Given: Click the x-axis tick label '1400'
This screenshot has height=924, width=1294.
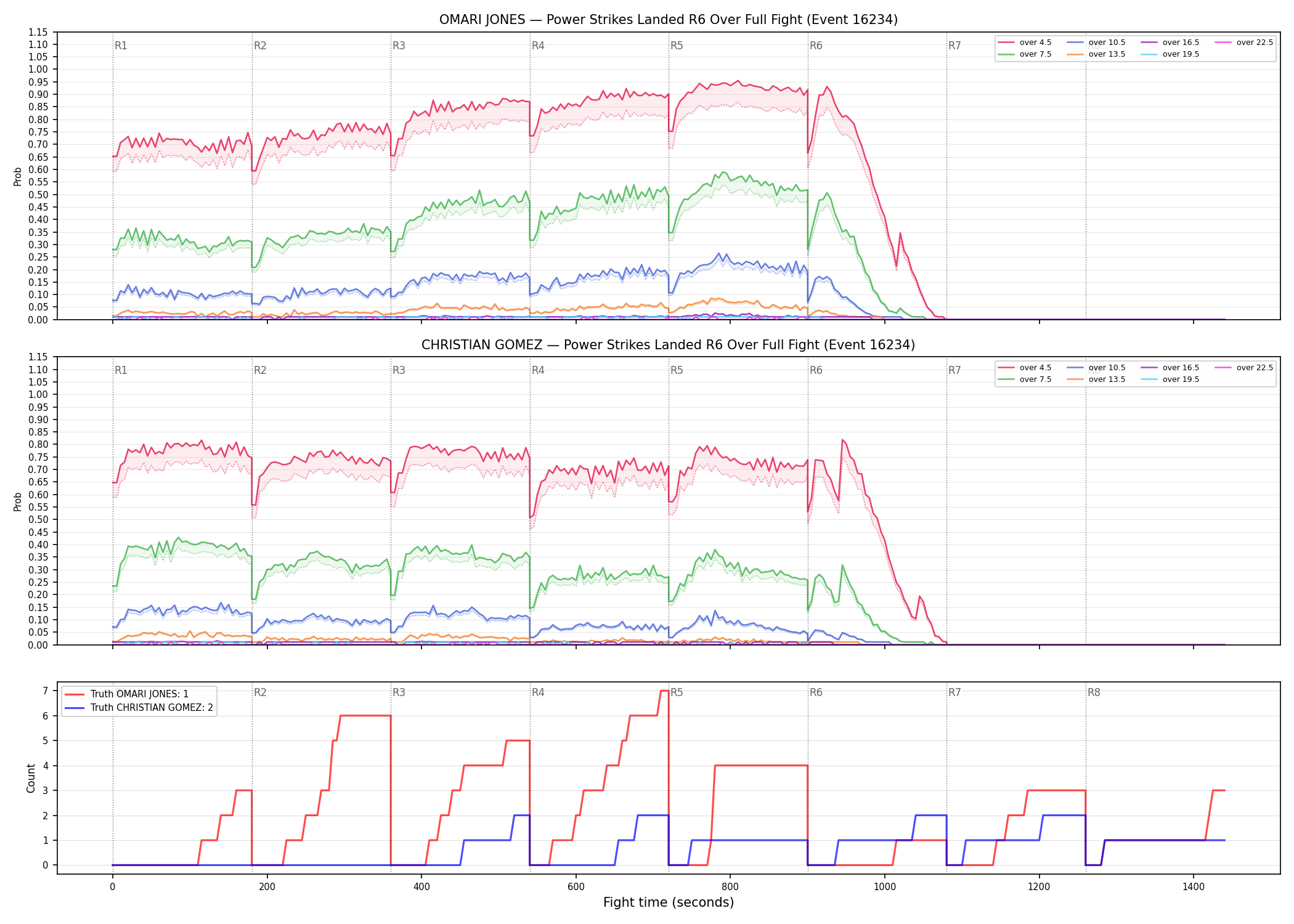Looking at the screenshot, I should (x=1194, y=887).
